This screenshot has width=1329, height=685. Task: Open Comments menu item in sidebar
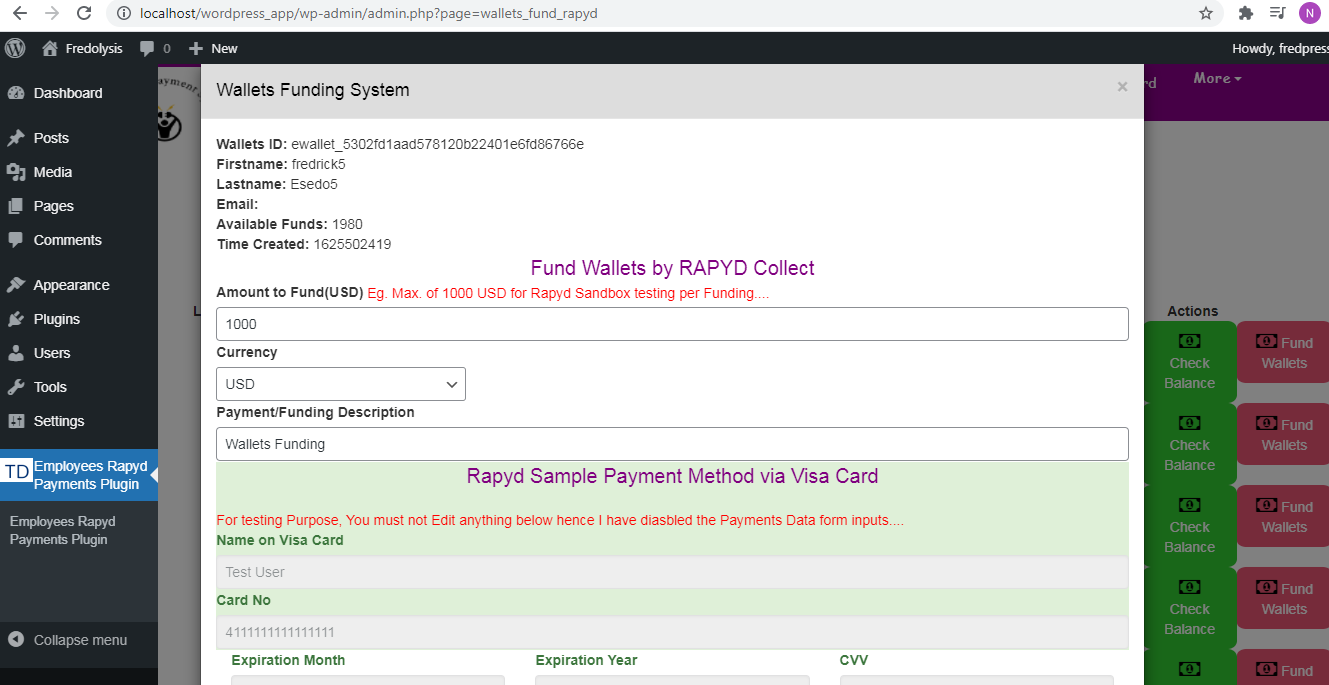[x=79, y=240]
